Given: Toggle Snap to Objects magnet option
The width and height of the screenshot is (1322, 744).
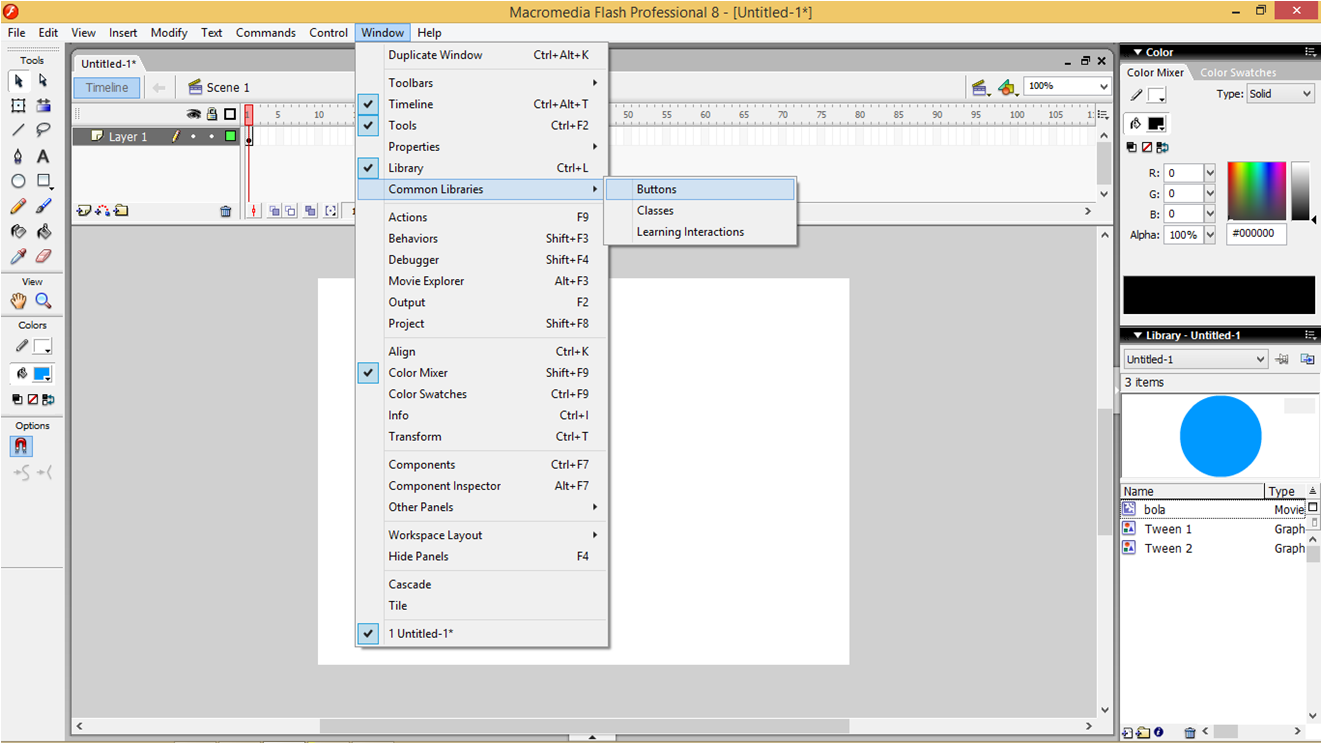Looking at the screenshot, I should click(x=21, y=446).
